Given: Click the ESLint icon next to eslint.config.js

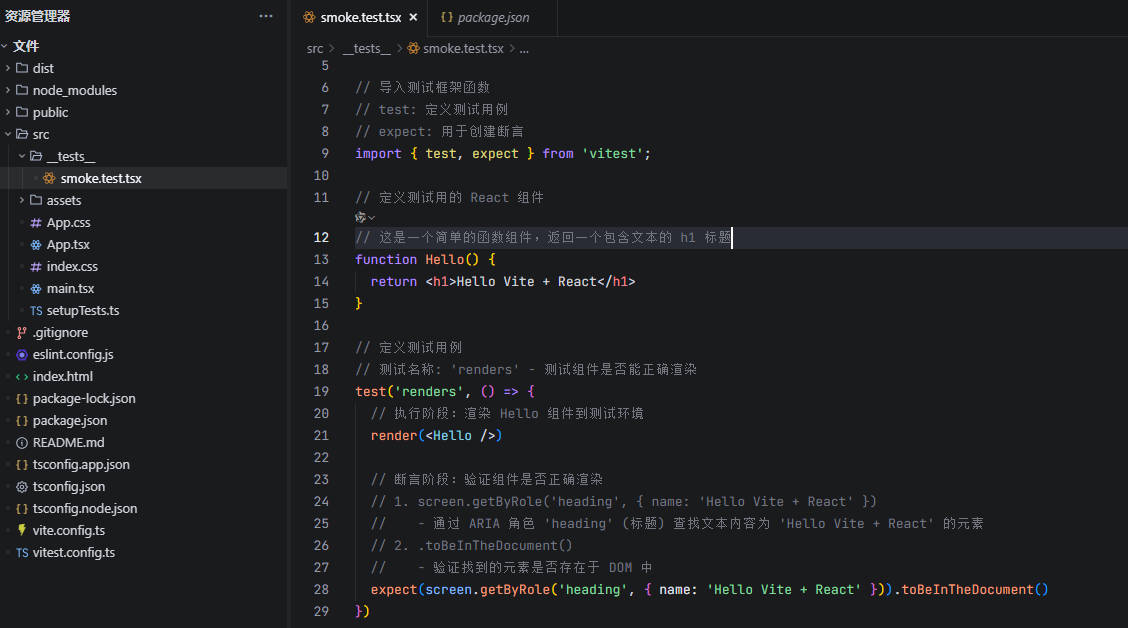Looking at the screenshot, I should click(22, 354).
